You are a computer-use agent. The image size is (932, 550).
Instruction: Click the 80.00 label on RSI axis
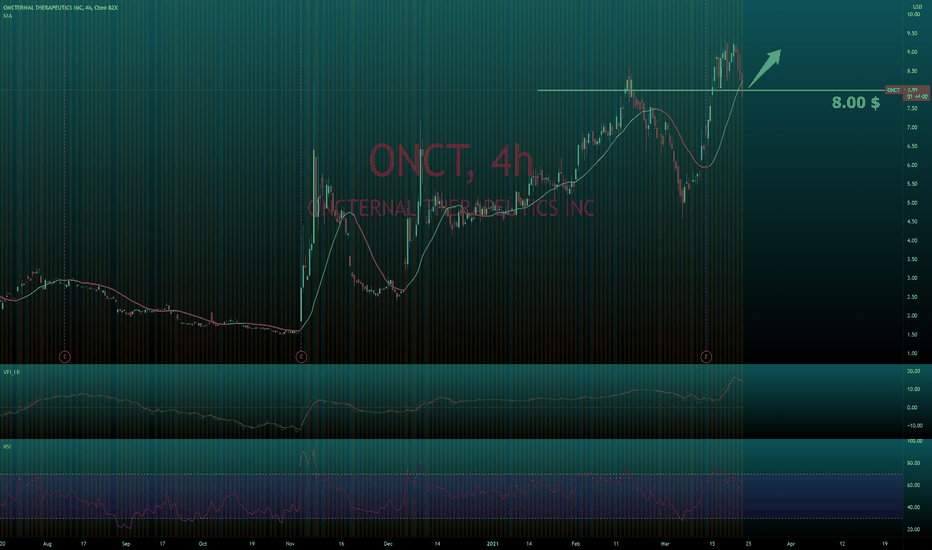coord(913,463)
